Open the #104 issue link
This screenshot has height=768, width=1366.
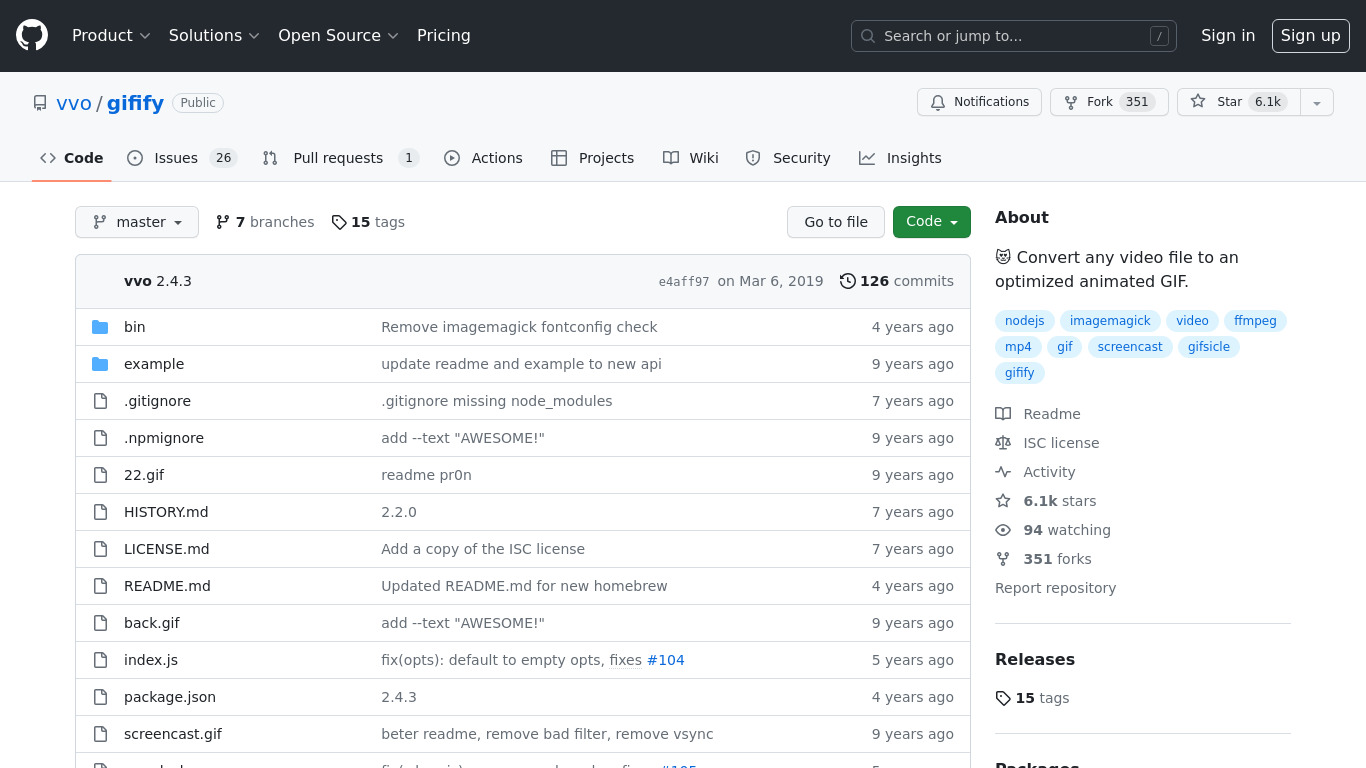(x=666, y=660)
